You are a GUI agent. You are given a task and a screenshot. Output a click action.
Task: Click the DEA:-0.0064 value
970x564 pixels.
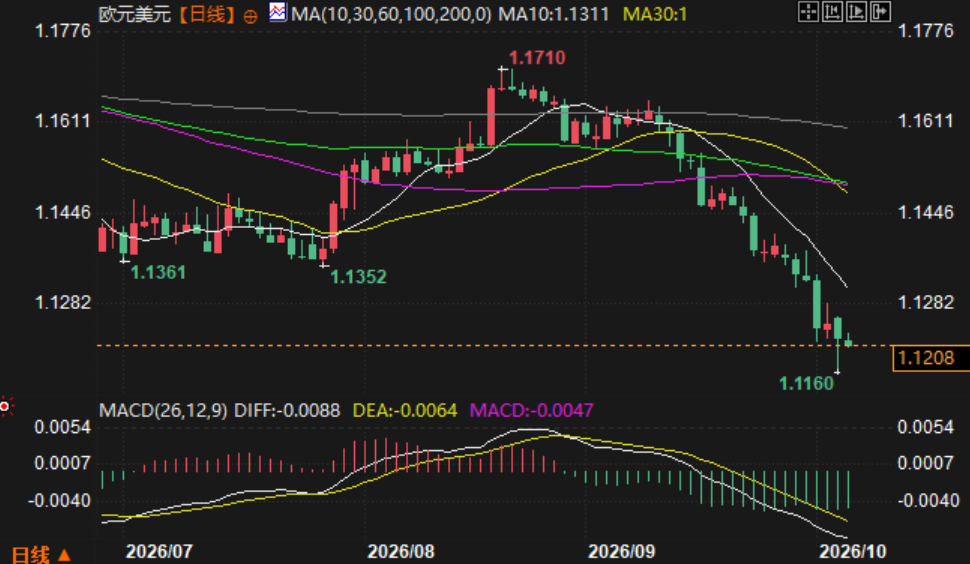405,410
